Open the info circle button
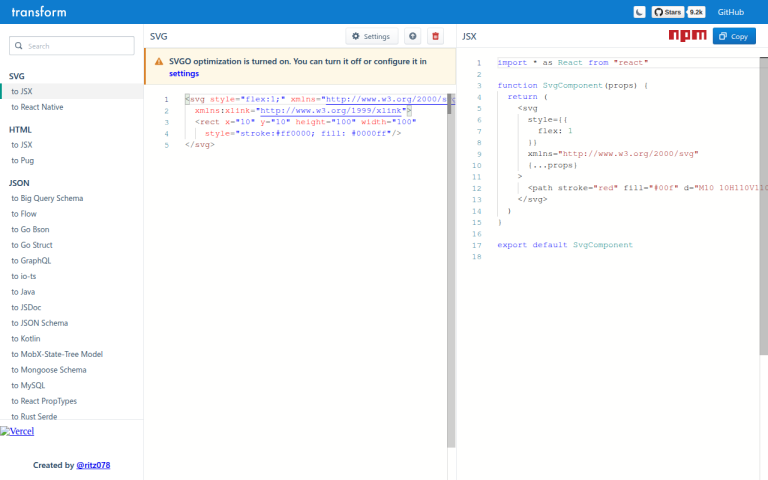Screen dimensions: 768x480 click(412, 36)
